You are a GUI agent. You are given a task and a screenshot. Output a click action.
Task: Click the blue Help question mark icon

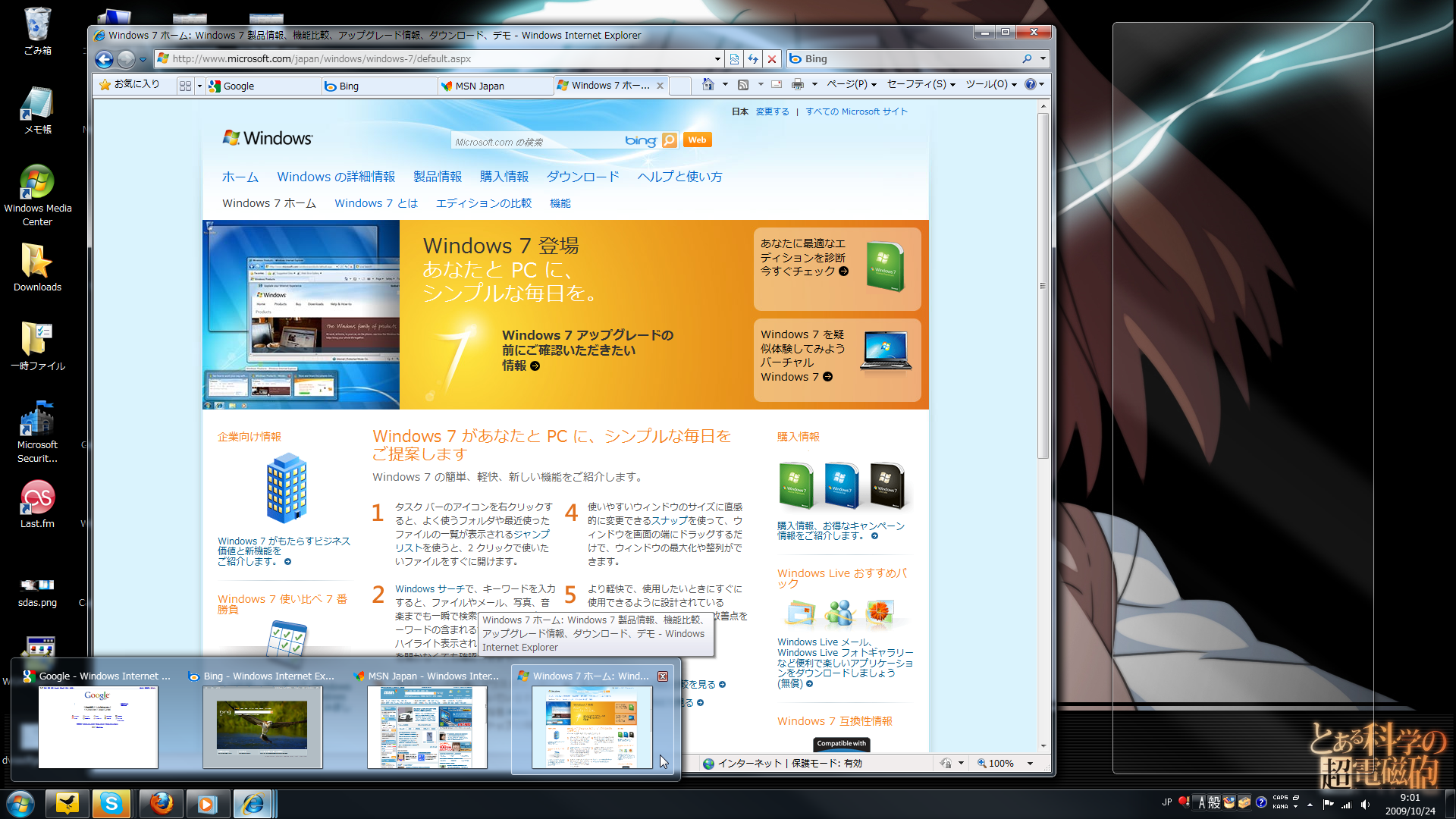coord(1030,84)
